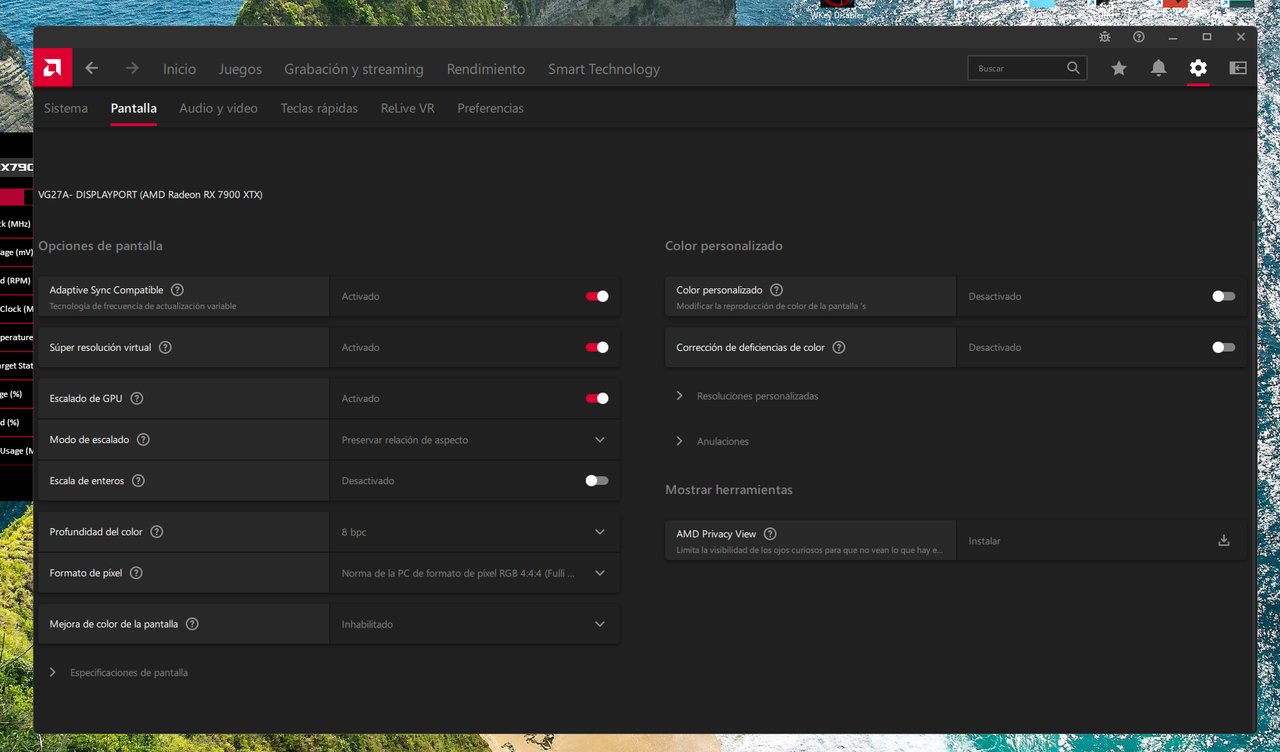Select the Pantalla tab
1280x752 pixels.
(134, 108)
